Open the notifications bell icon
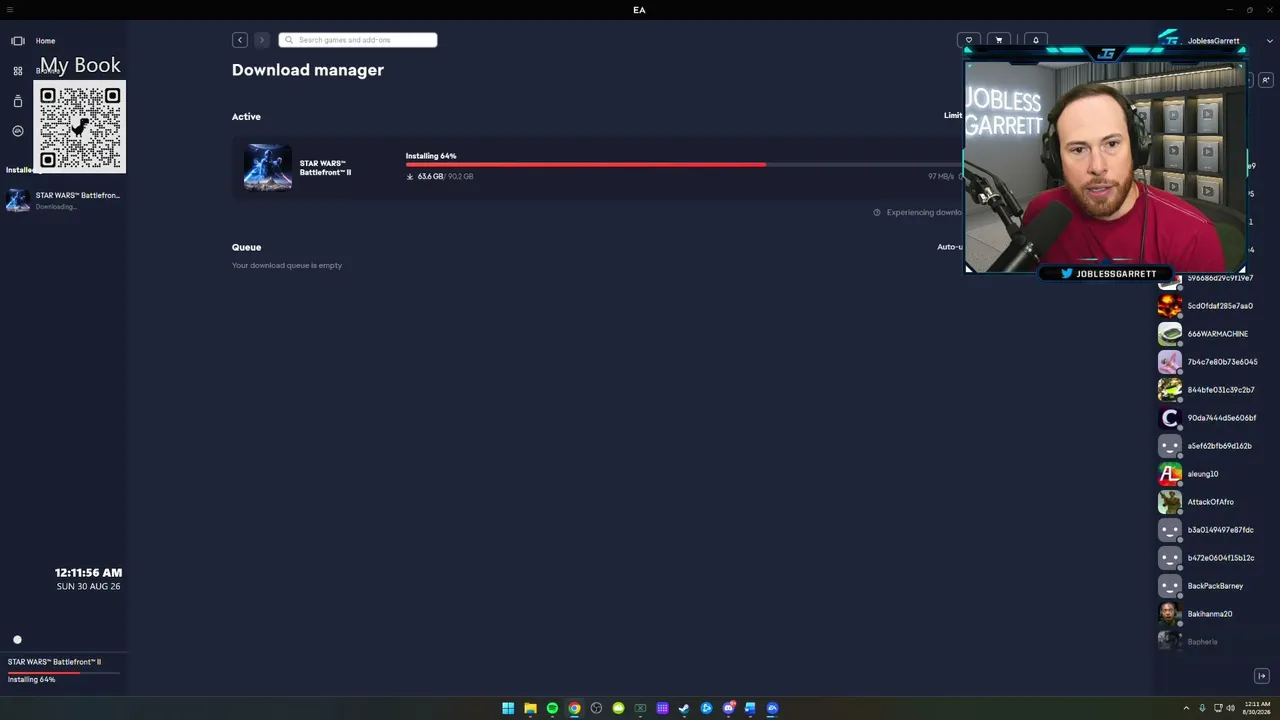The width and height of the screenshot is (1280, 720). (1036, 40)
